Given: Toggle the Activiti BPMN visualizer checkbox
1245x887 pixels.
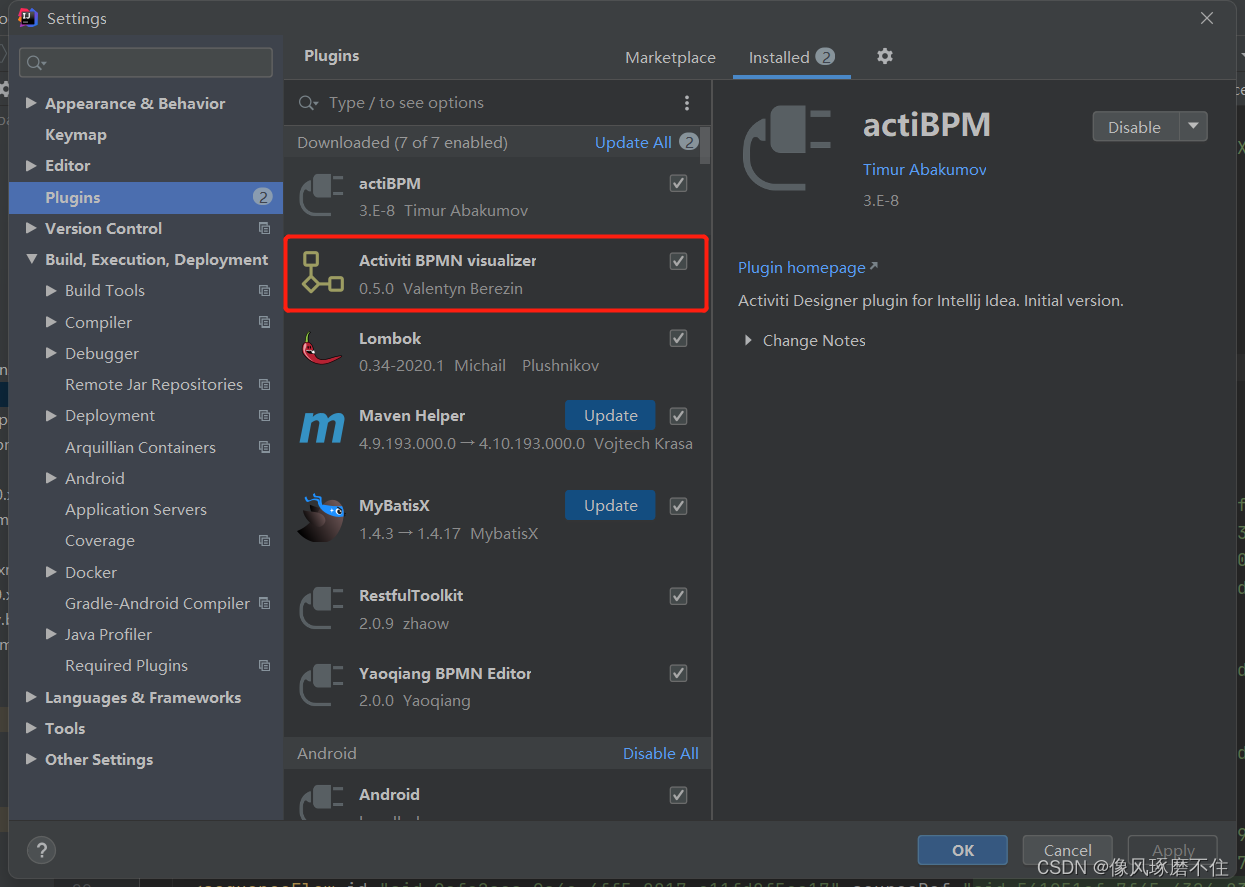Looking at the screenshot, I should pyautogui.click(x=678, y=261).
